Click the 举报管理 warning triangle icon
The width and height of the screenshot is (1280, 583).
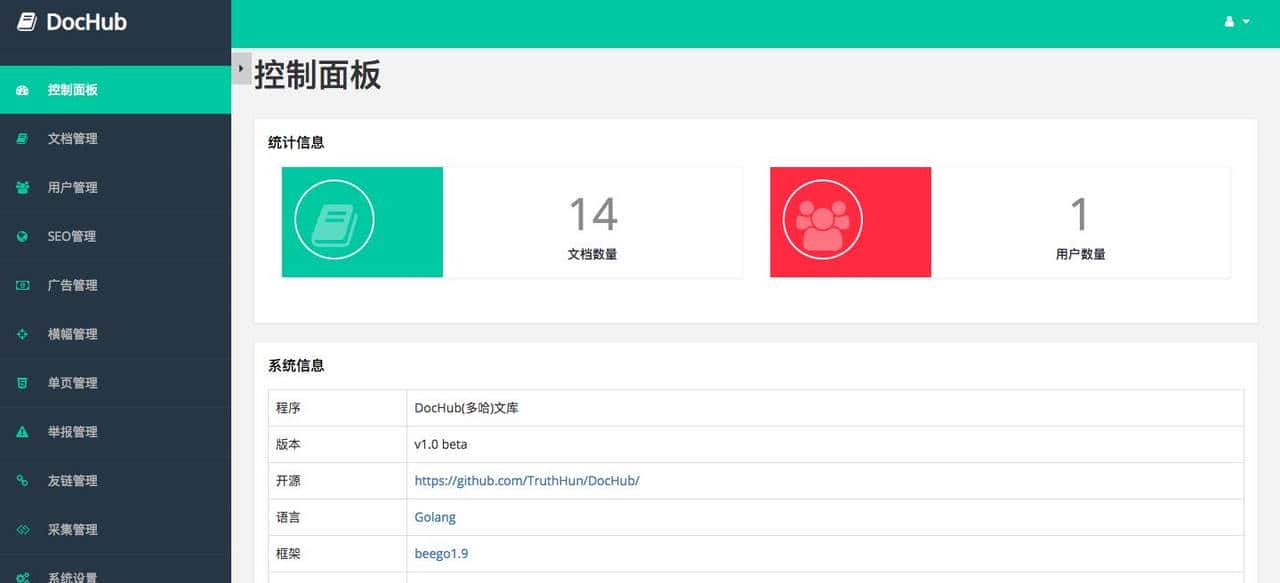click(22, 432)
